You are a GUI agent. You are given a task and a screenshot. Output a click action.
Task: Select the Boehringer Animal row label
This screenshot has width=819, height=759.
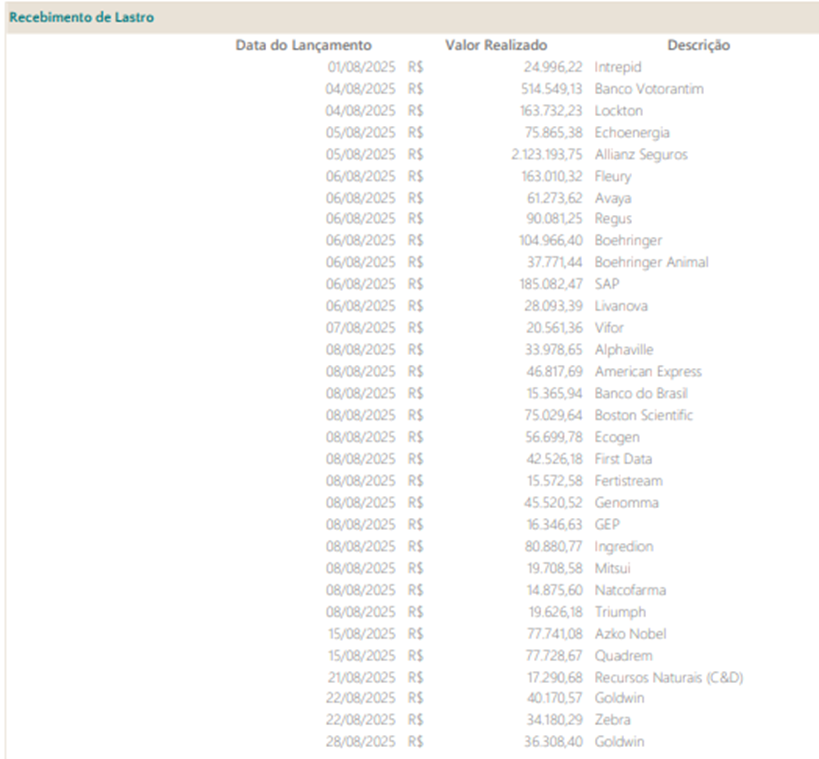(x=651, y=262)
